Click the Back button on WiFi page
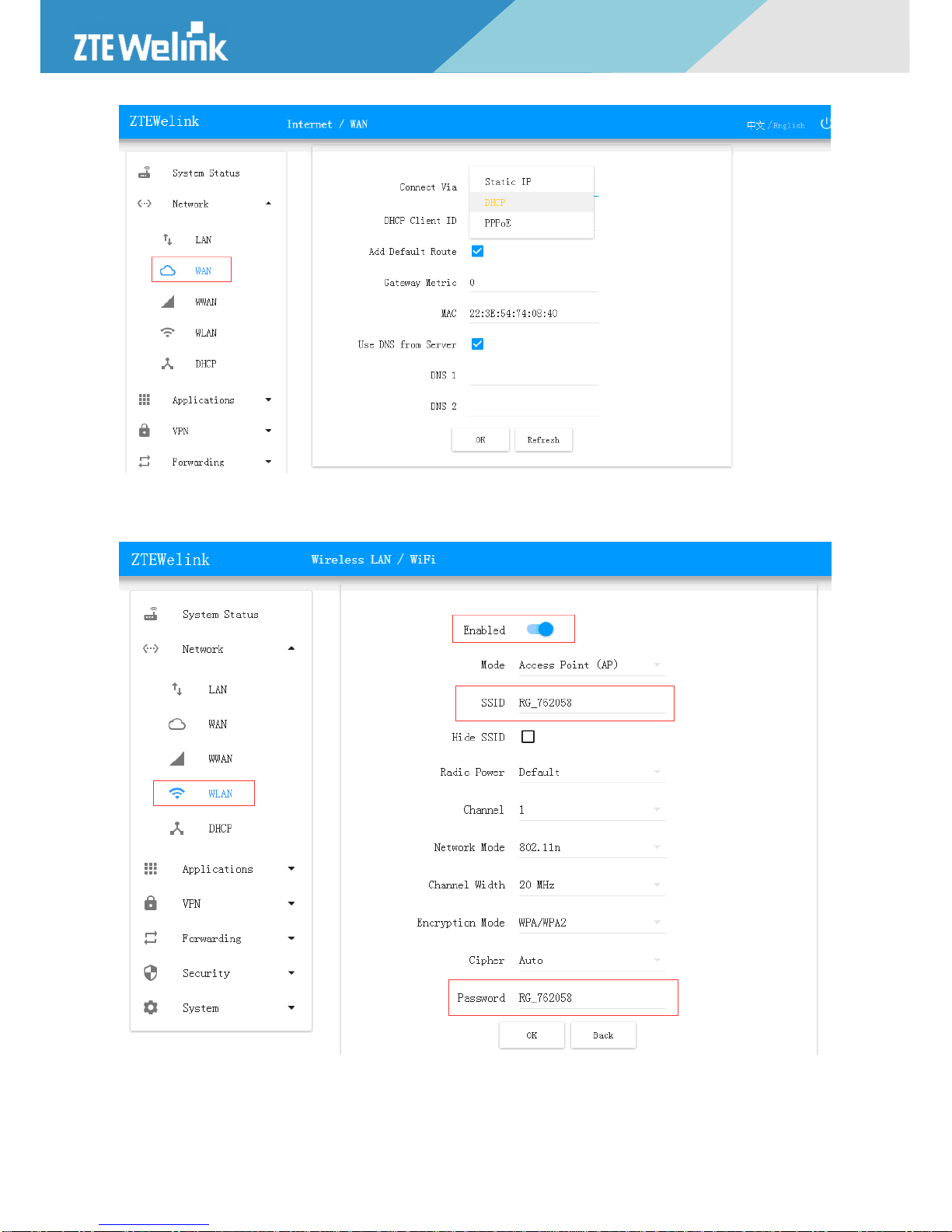The image size is (952, 1232). pos(603,1035)
